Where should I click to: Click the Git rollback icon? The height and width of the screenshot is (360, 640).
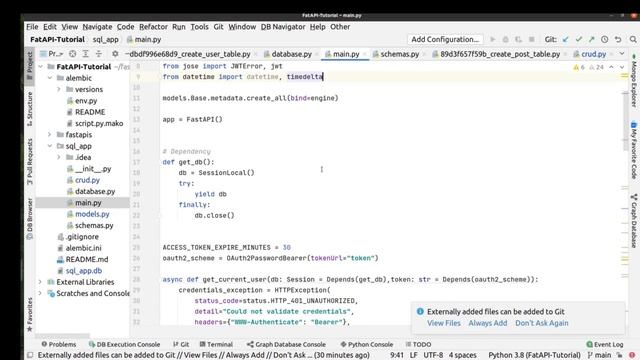[618, 40]
